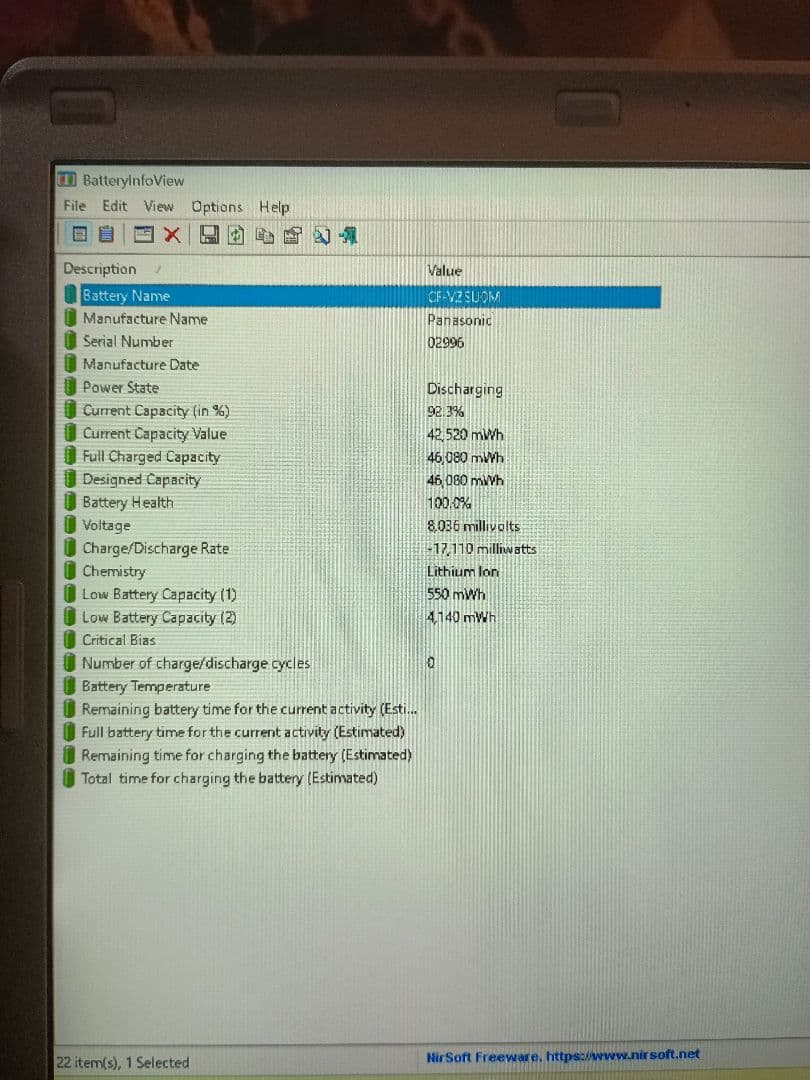Click the Show Battery Log toolbar icon
This screenshot has height=1080, width=810.
coord(107,236)
